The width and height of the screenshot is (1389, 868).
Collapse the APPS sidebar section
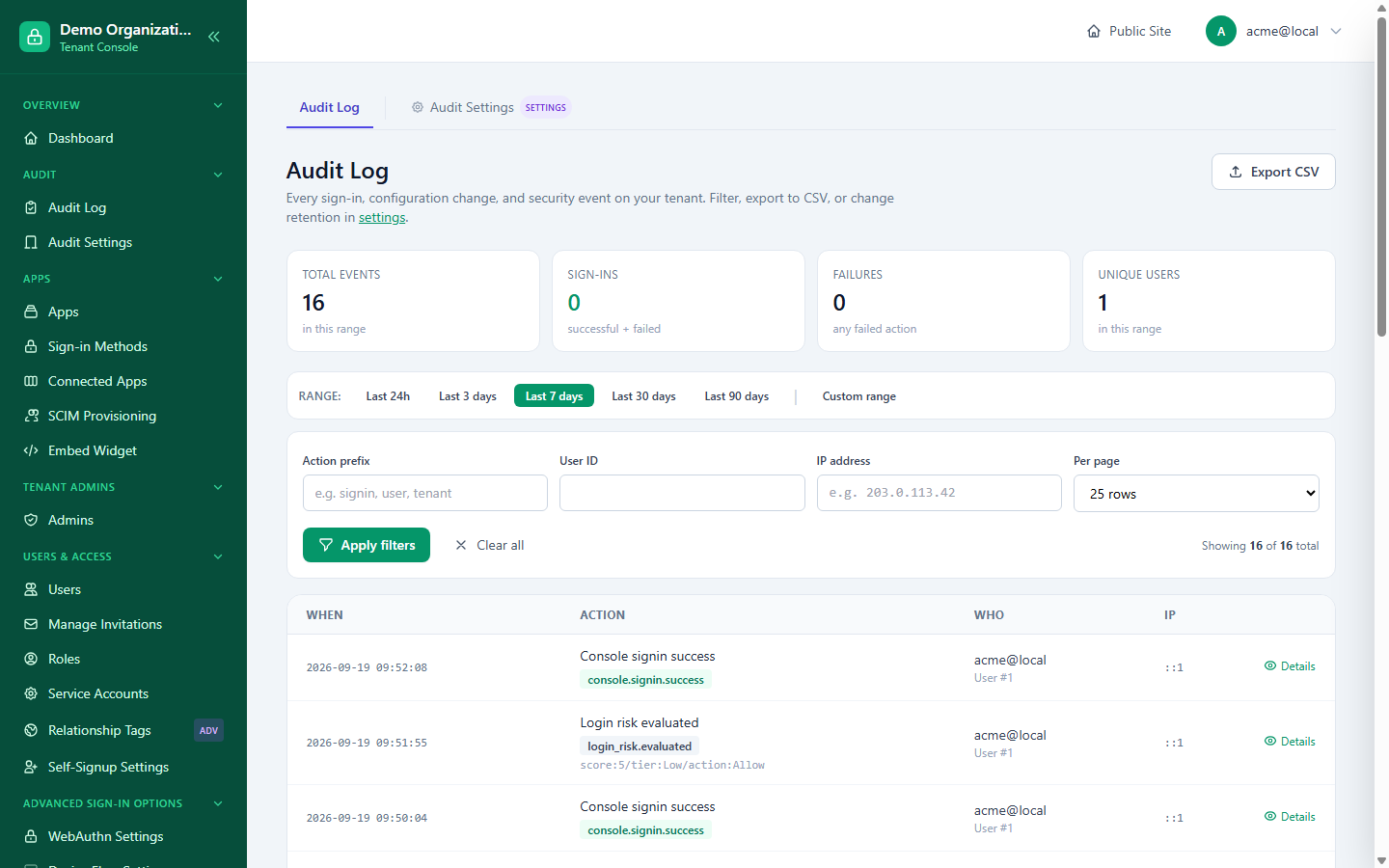[x=218, y=279]
